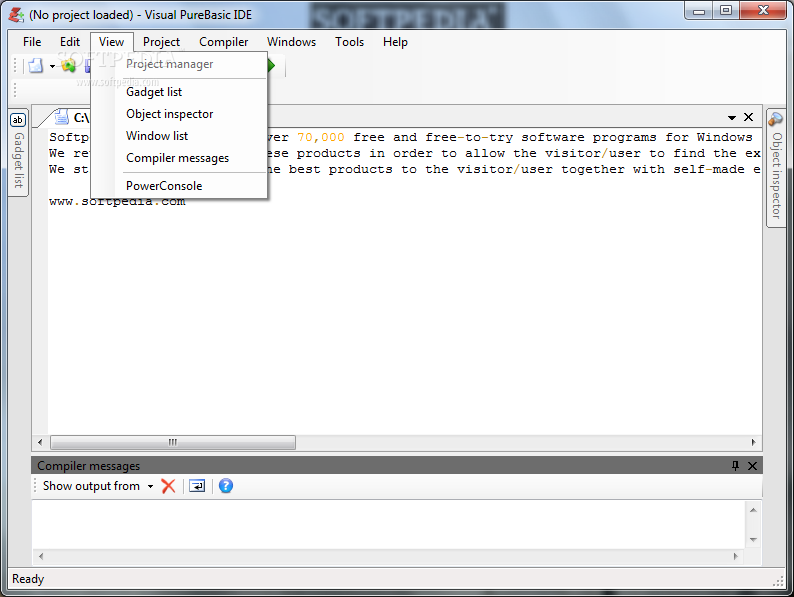Viewport: 794px width, 597px height.
Task: Click the editor scroll right arrow
Action: click(x=753, y=443)
